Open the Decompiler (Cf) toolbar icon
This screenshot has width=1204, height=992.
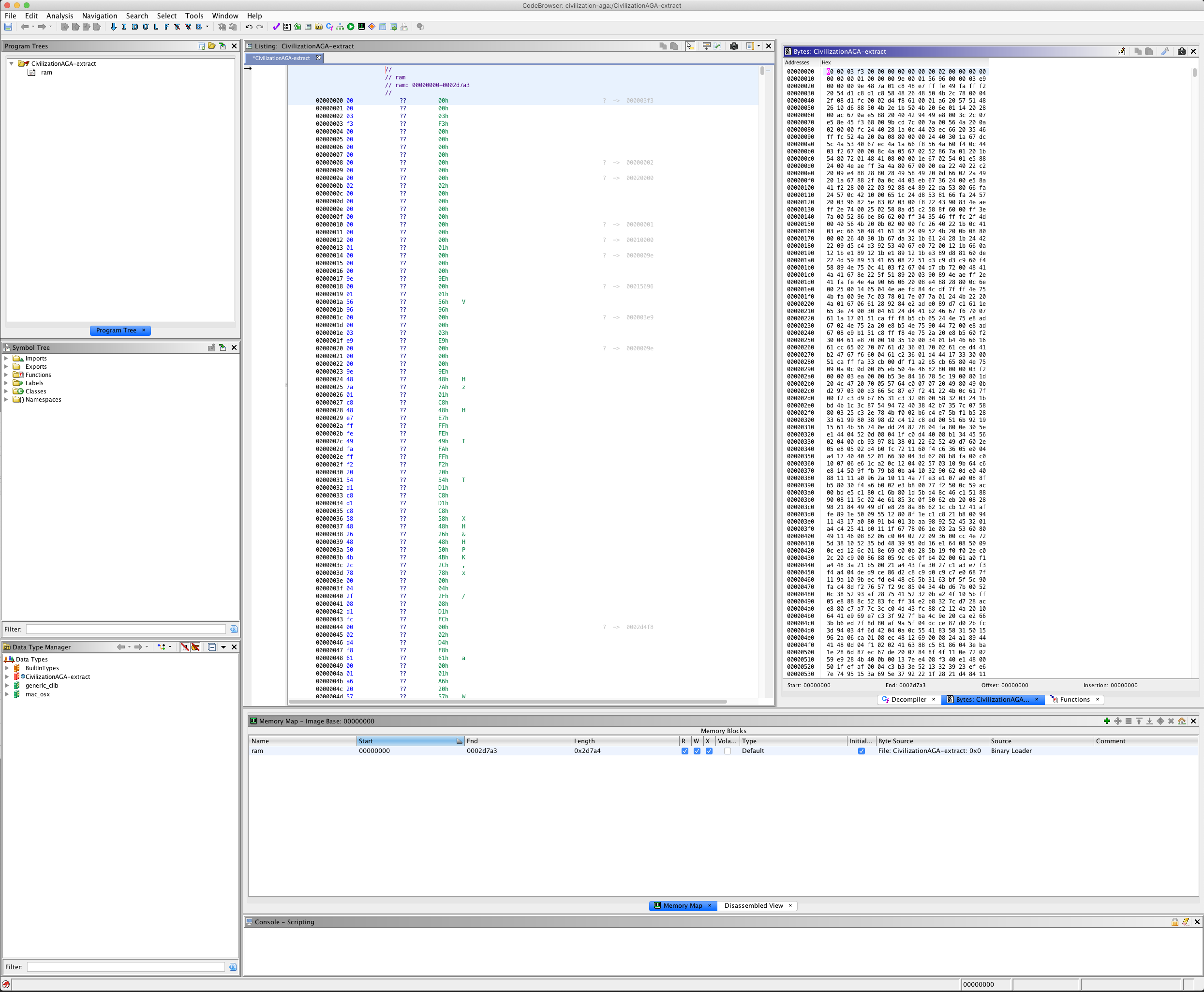click(x=329, y=27)
